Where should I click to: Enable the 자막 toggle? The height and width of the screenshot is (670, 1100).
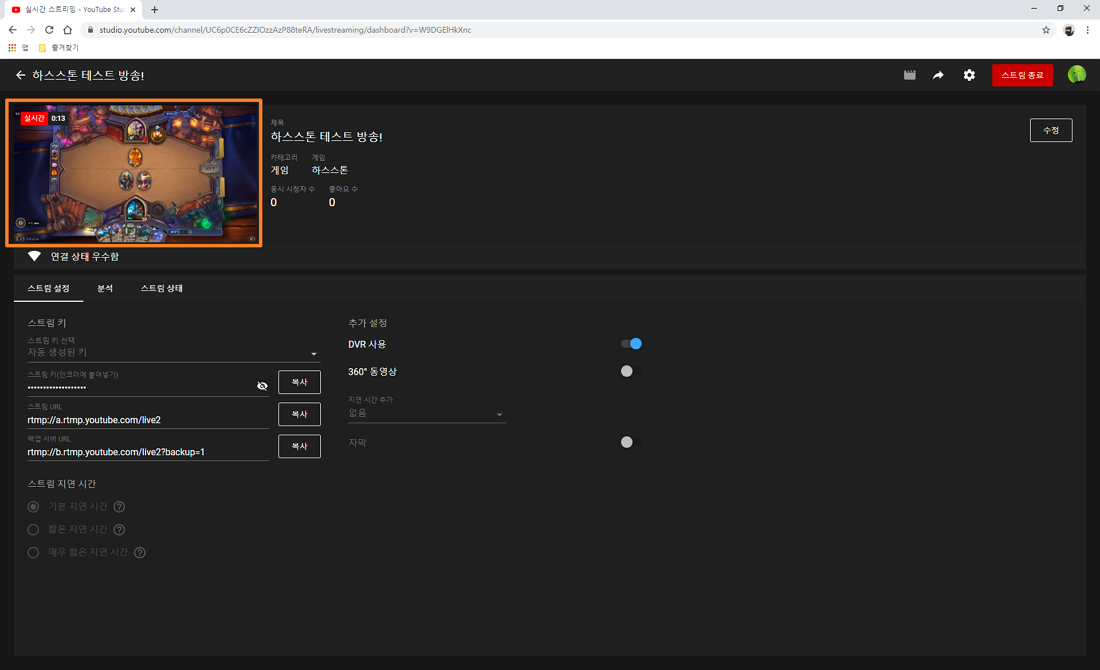coord(630,442)
